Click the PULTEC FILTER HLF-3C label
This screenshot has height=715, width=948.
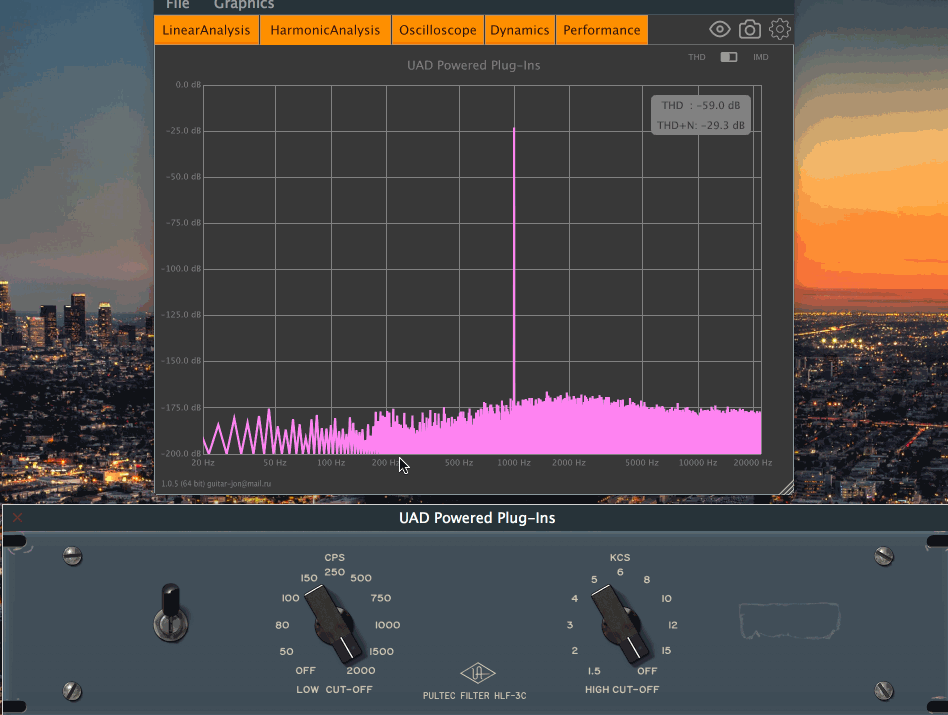475,696
